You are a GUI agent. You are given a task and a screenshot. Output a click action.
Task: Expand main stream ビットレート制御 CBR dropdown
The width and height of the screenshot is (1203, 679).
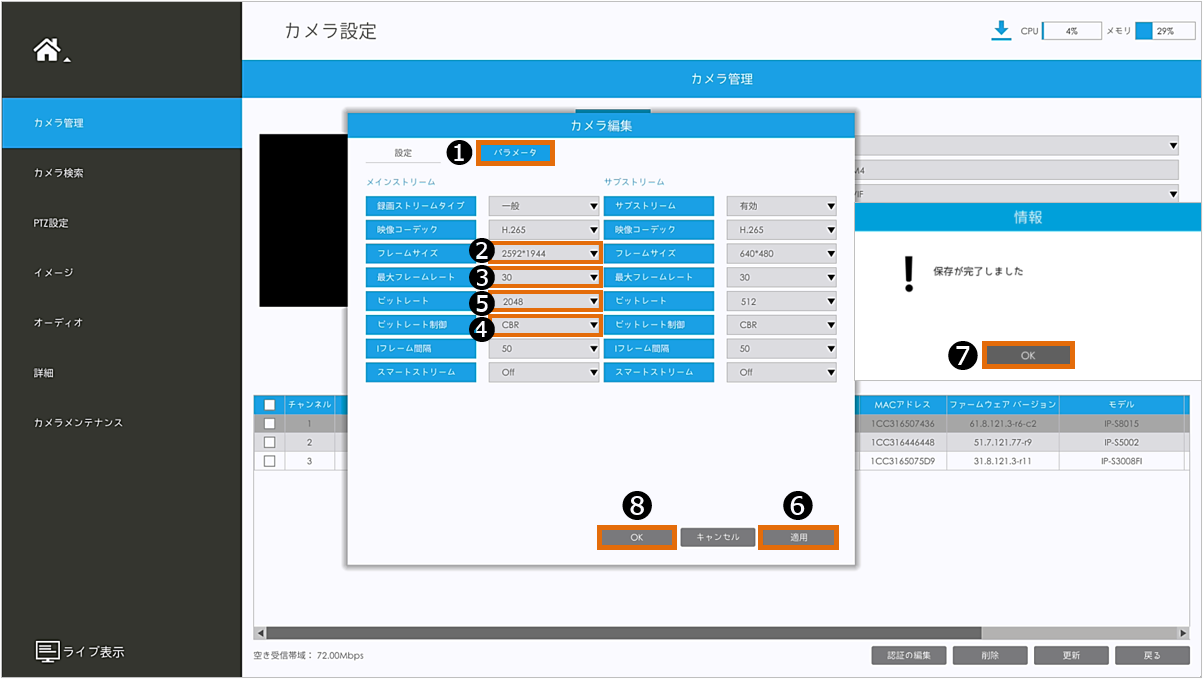coord(544,325)
